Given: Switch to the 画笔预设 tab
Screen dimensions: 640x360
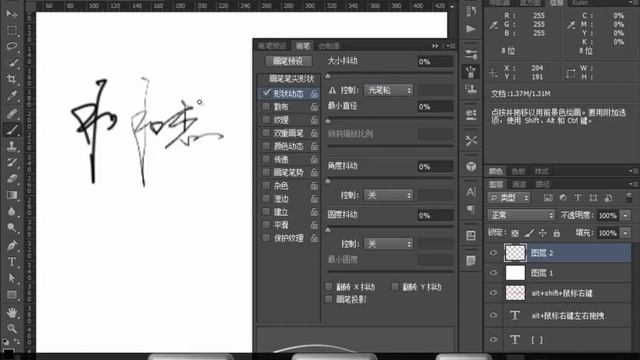Looking at the screenshot, I should tap(273, 46).
